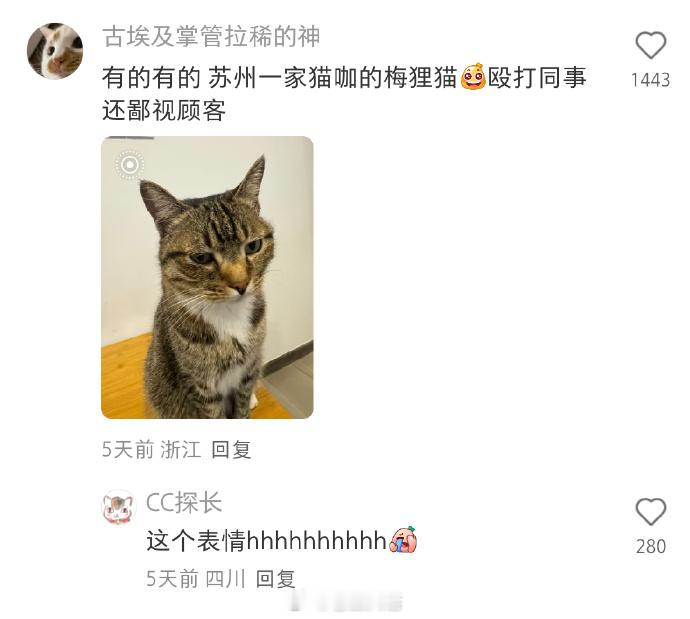The width and height of the screenshot is (690, 619).
Task: Open the tabby cat photo
Action: coord(207,277)
